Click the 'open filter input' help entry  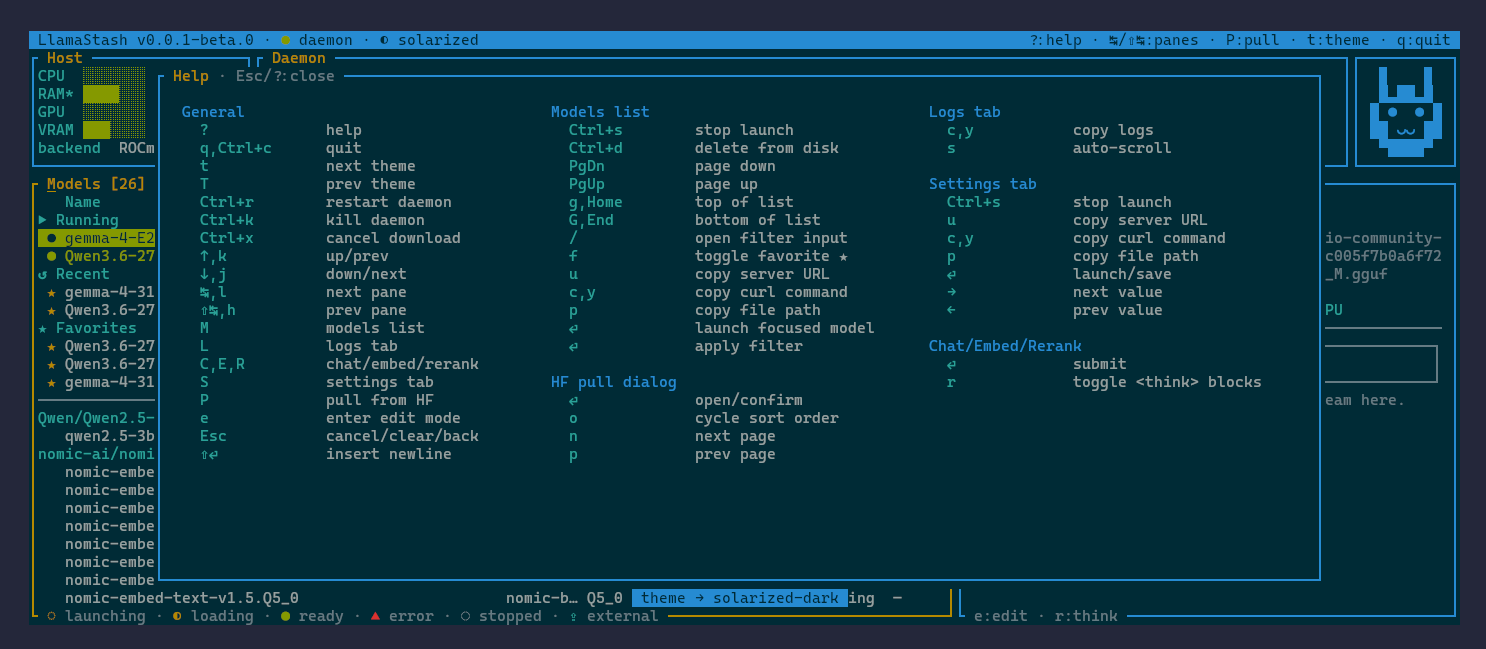pos(771,238)
